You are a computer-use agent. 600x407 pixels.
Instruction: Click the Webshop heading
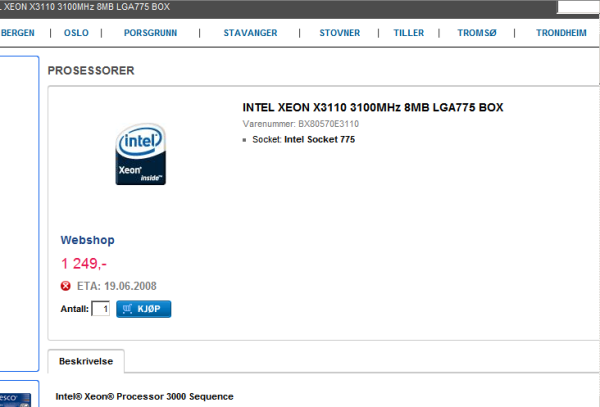click(x=88, y=240)
